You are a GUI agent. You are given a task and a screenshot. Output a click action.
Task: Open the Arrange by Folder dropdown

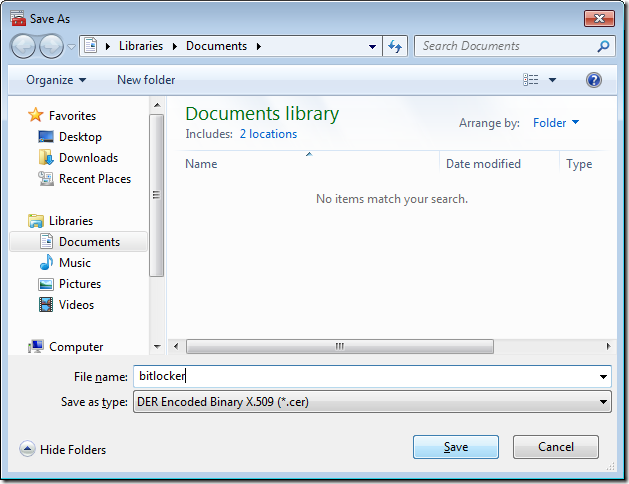[556, 123]
